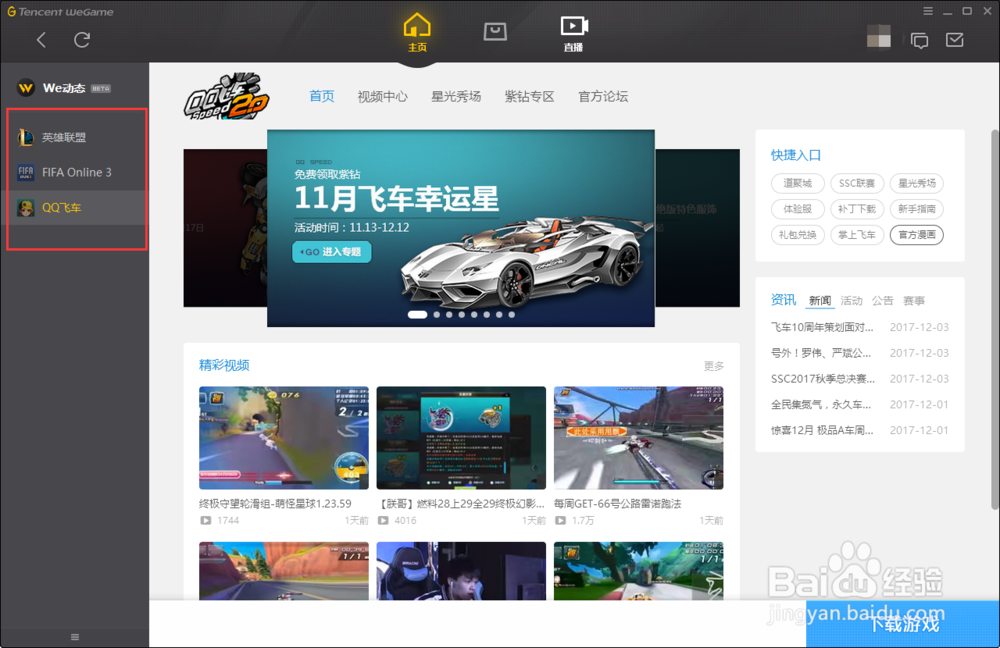Click the GO 进入专题 button
Screen dimensions: 1000x648
[x=332, y=252]
